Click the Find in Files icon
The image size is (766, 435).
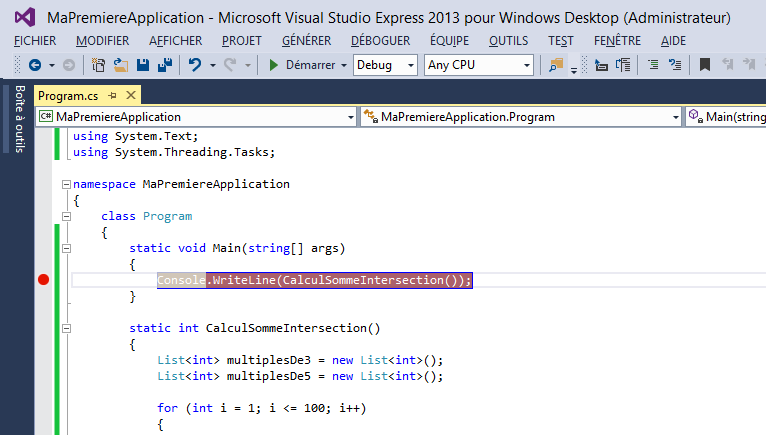[x=556, y=65]
